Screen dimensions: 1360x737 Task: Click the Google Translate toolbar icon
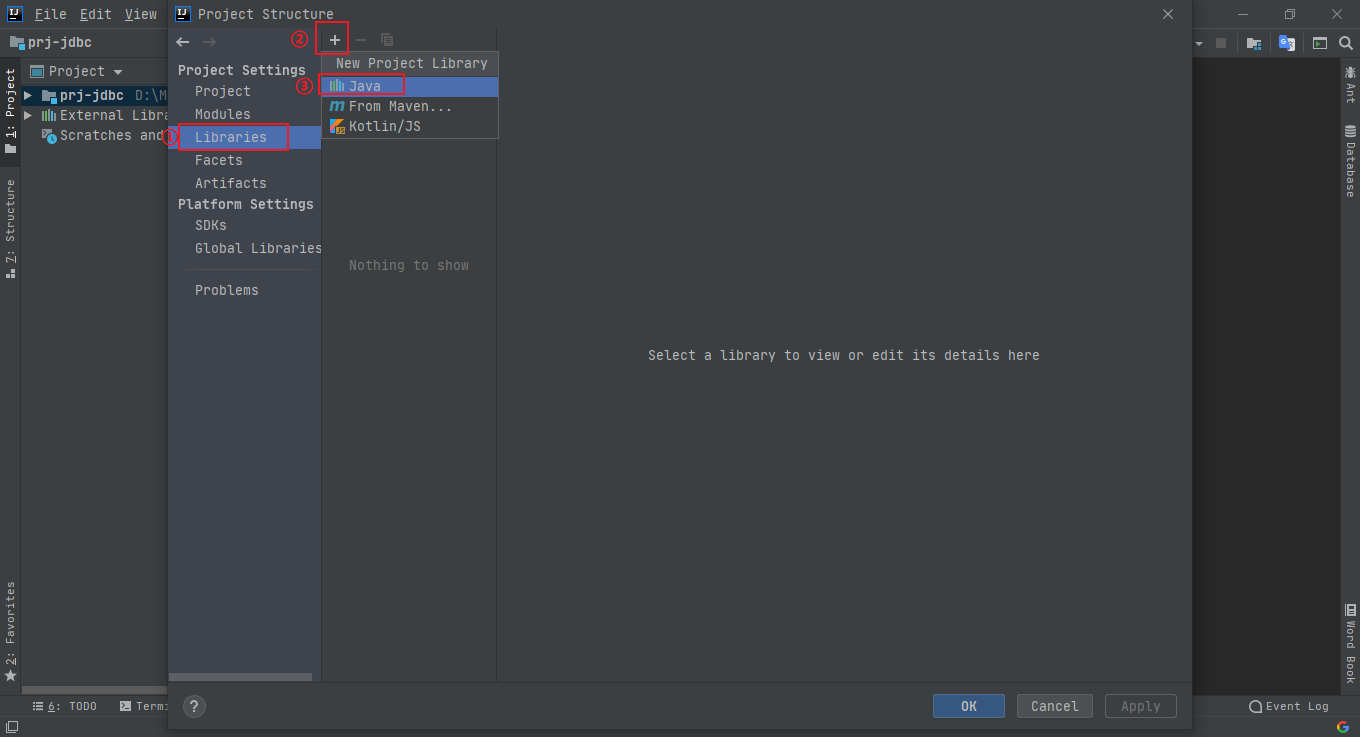tap(1287, 43)
